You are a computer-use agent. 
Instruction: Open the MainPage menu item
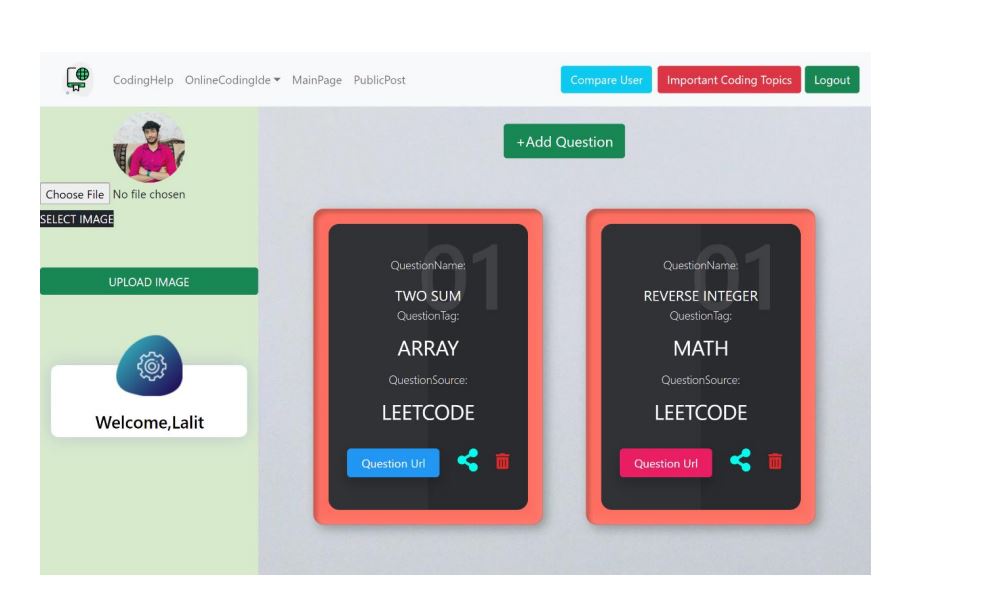(x=316, y=79)
